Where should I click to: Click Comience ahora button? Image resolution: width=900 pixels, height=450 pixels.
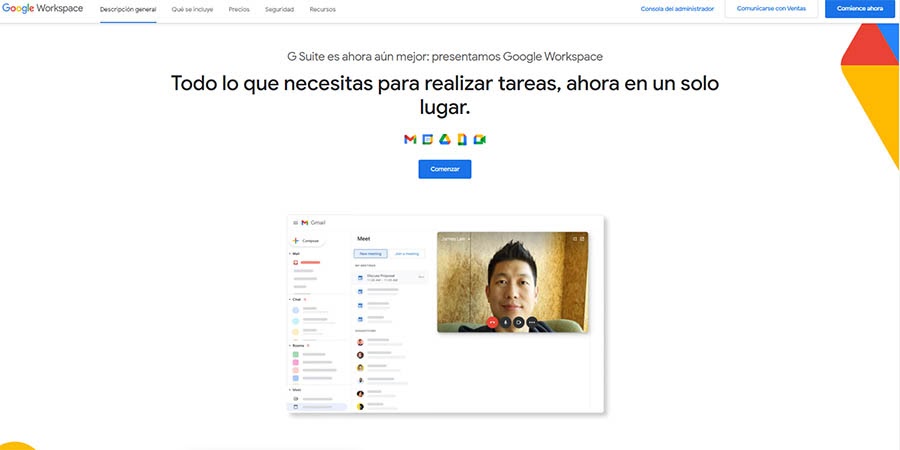click(x=859, y=9)
